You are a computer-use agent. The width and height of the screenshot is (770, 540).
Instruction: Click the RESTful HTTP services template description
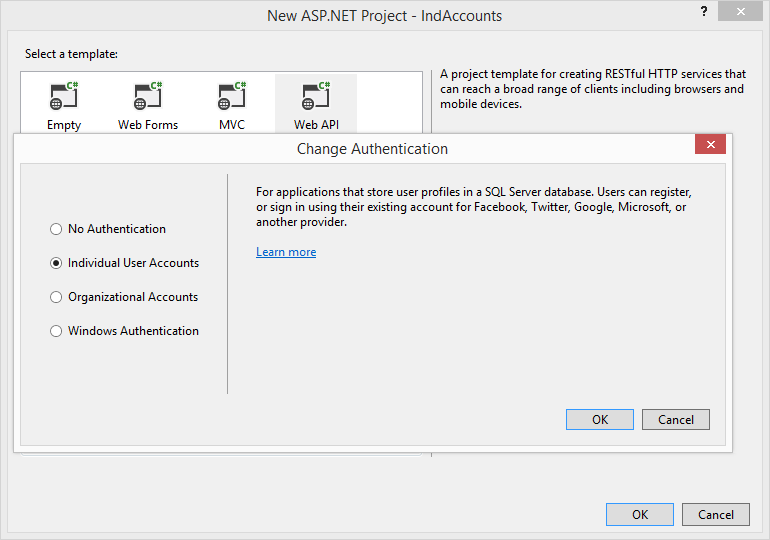coord(593,89)
